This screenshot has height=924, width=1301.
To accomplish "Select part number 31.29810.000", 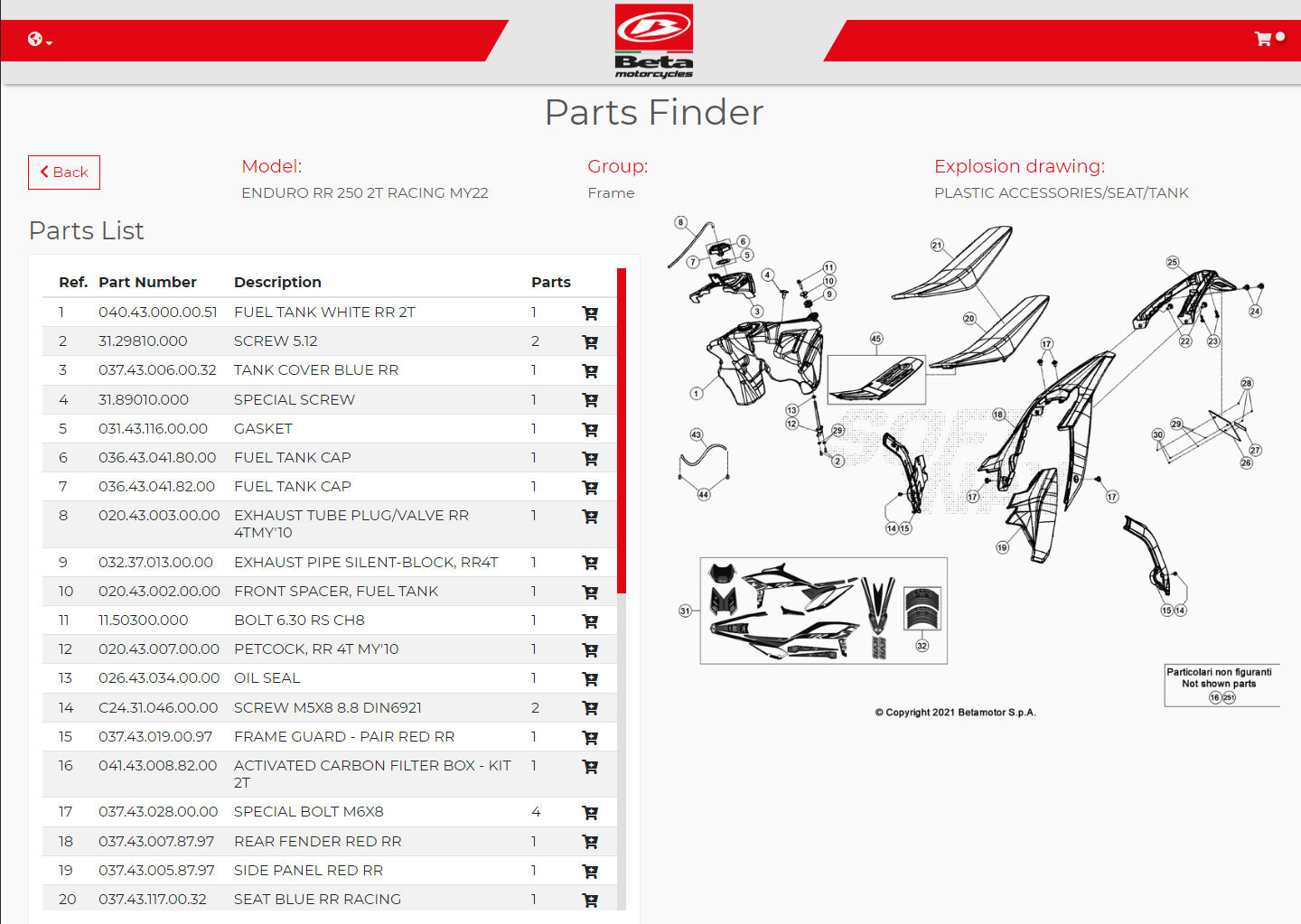I will (x=143, y=341).
